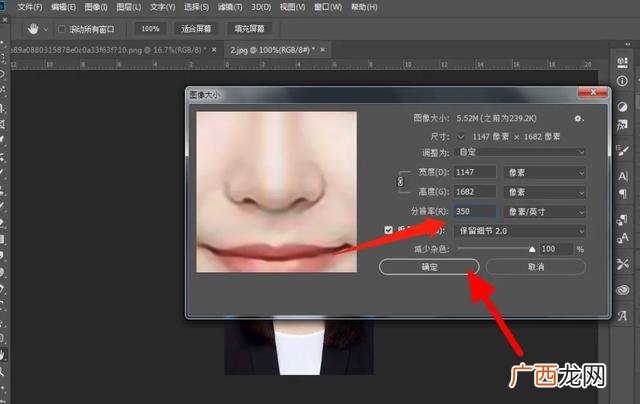Open the 像素/英寸 resolution unit dropdown
The width and height of the screenshot is (640, 404).
[x=545, y=211]
